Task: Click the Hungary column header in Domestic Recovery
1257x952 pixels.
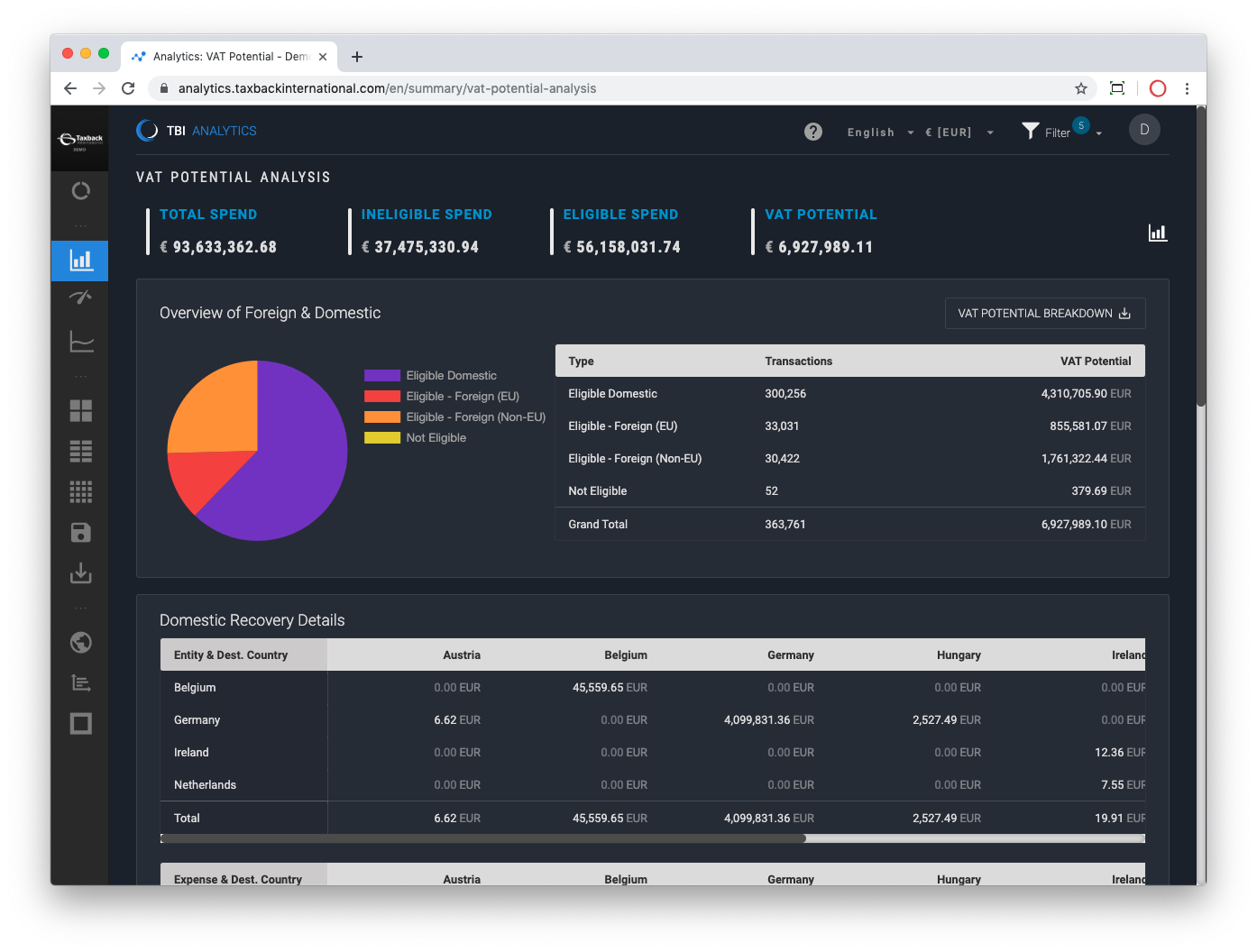Action: pos(959,655)
